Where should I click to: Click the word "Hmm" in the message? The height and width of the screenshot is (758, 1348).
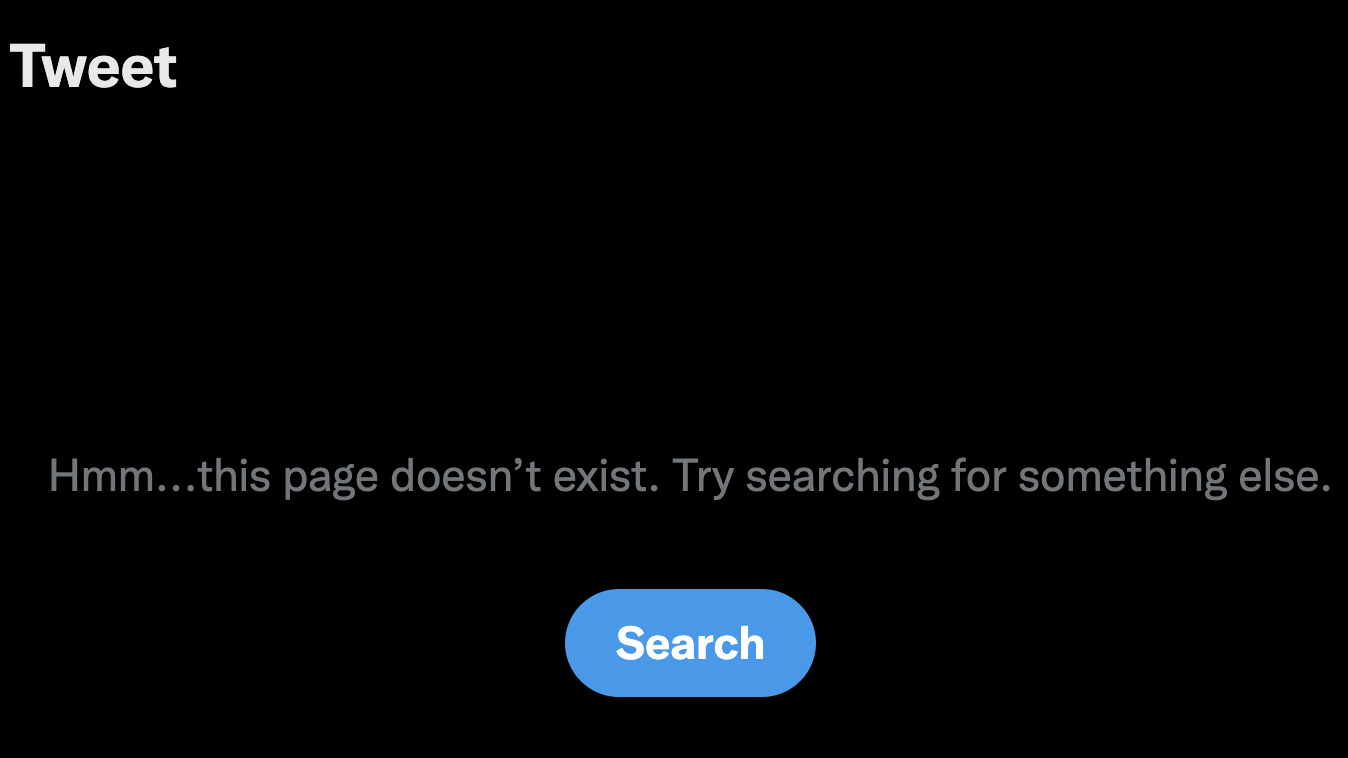pos(99,476)
